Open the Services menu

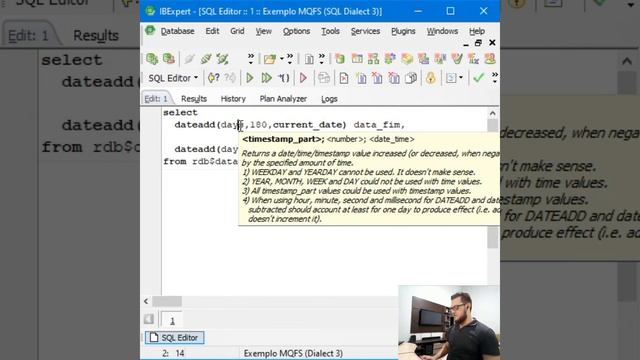(365, 31)
